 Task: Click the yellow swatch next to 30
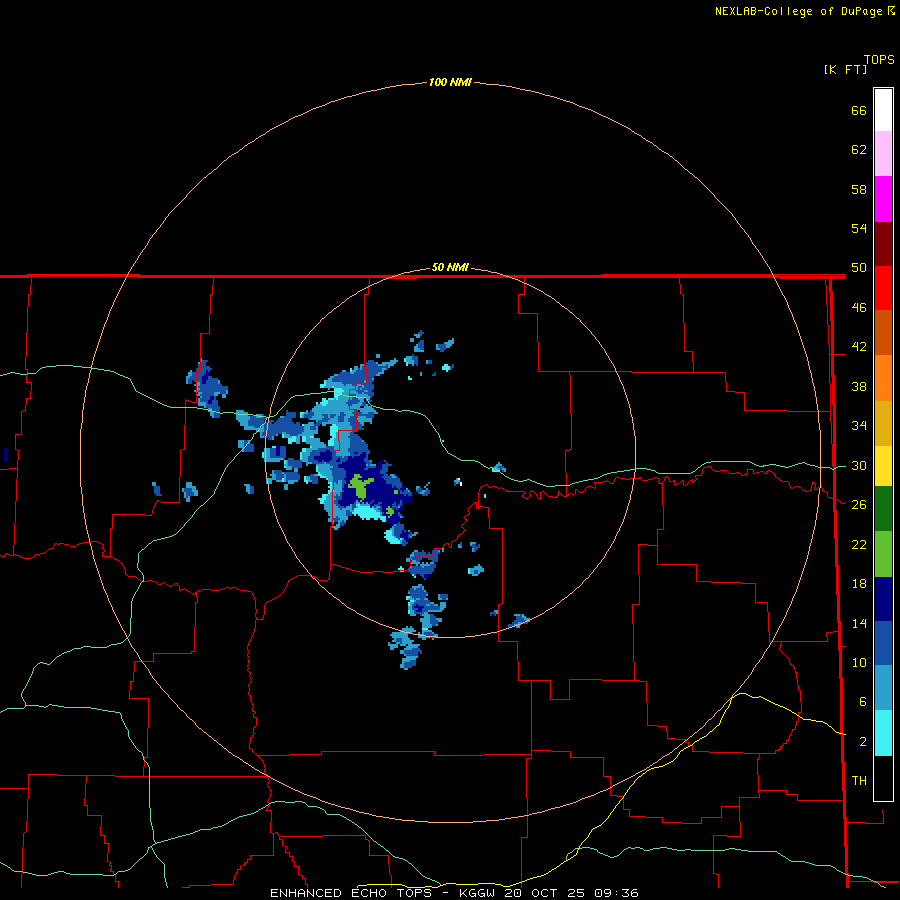(x=883, y=465)
